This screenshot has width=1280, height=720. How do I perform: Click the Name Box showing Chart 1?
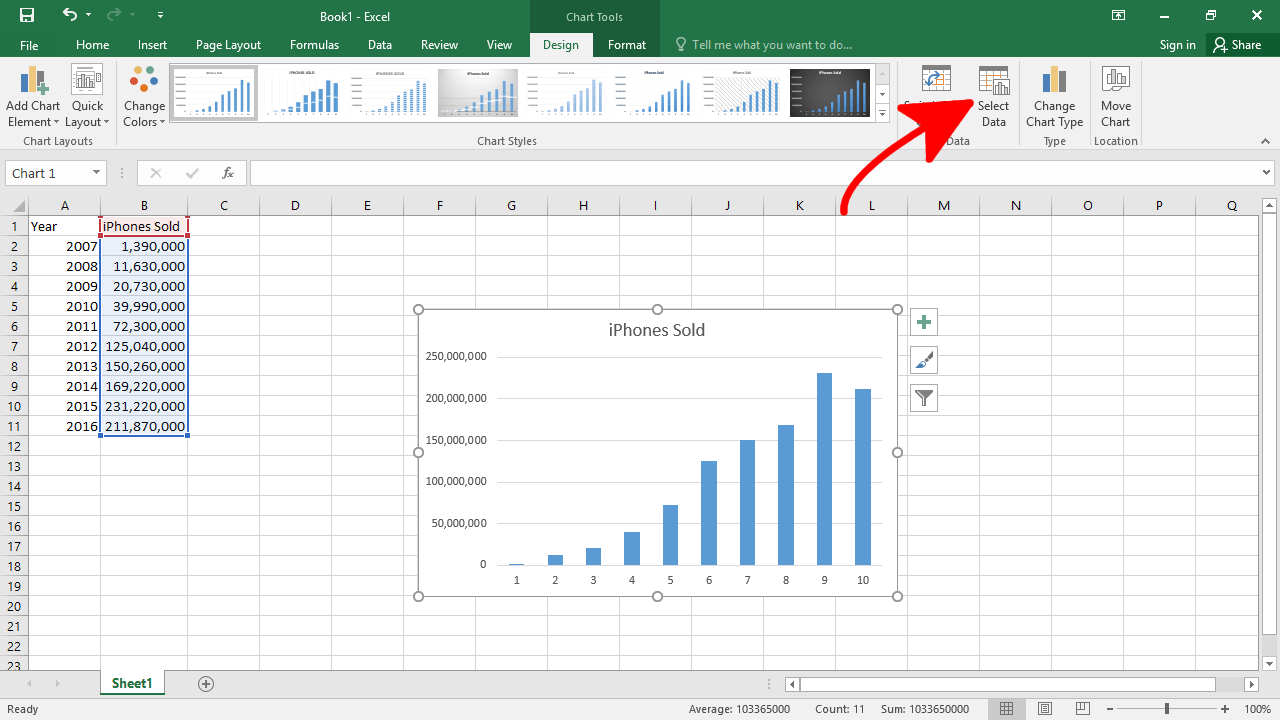click(47, 173)
